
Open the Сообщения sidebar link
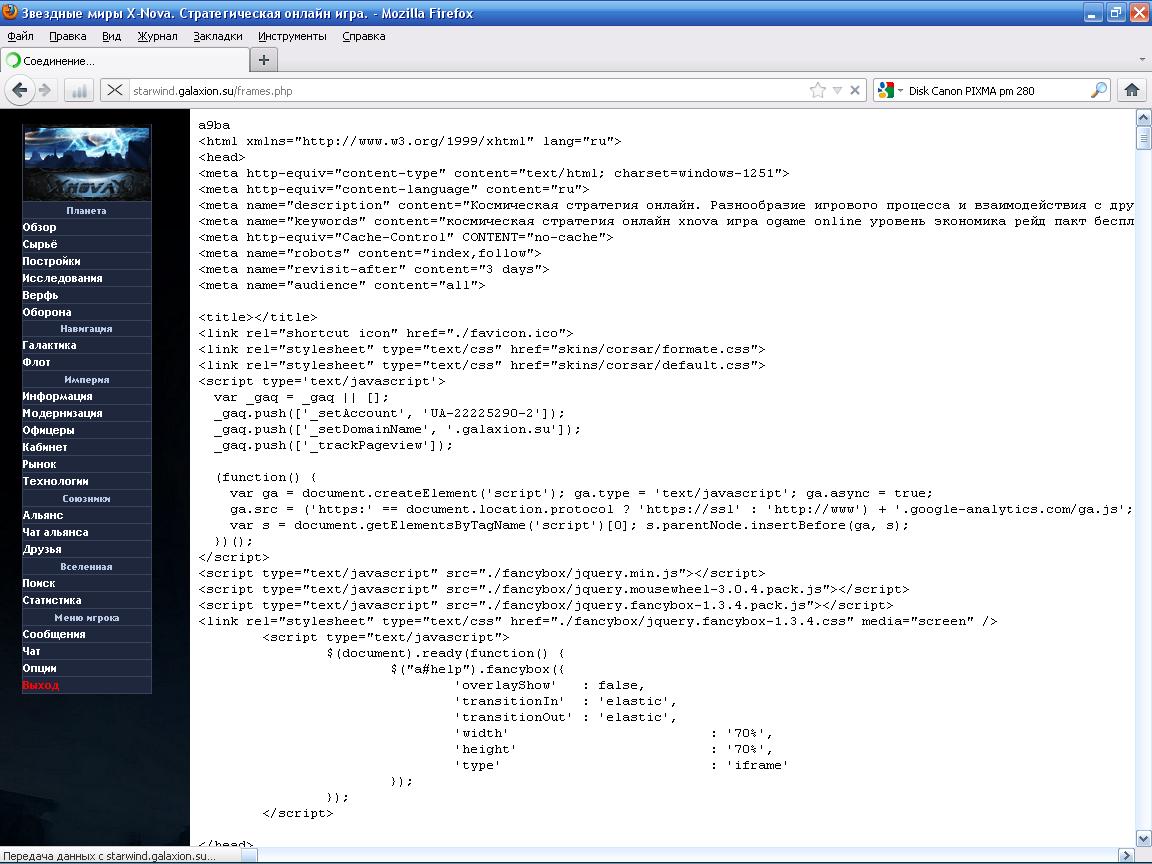(53, 634)
